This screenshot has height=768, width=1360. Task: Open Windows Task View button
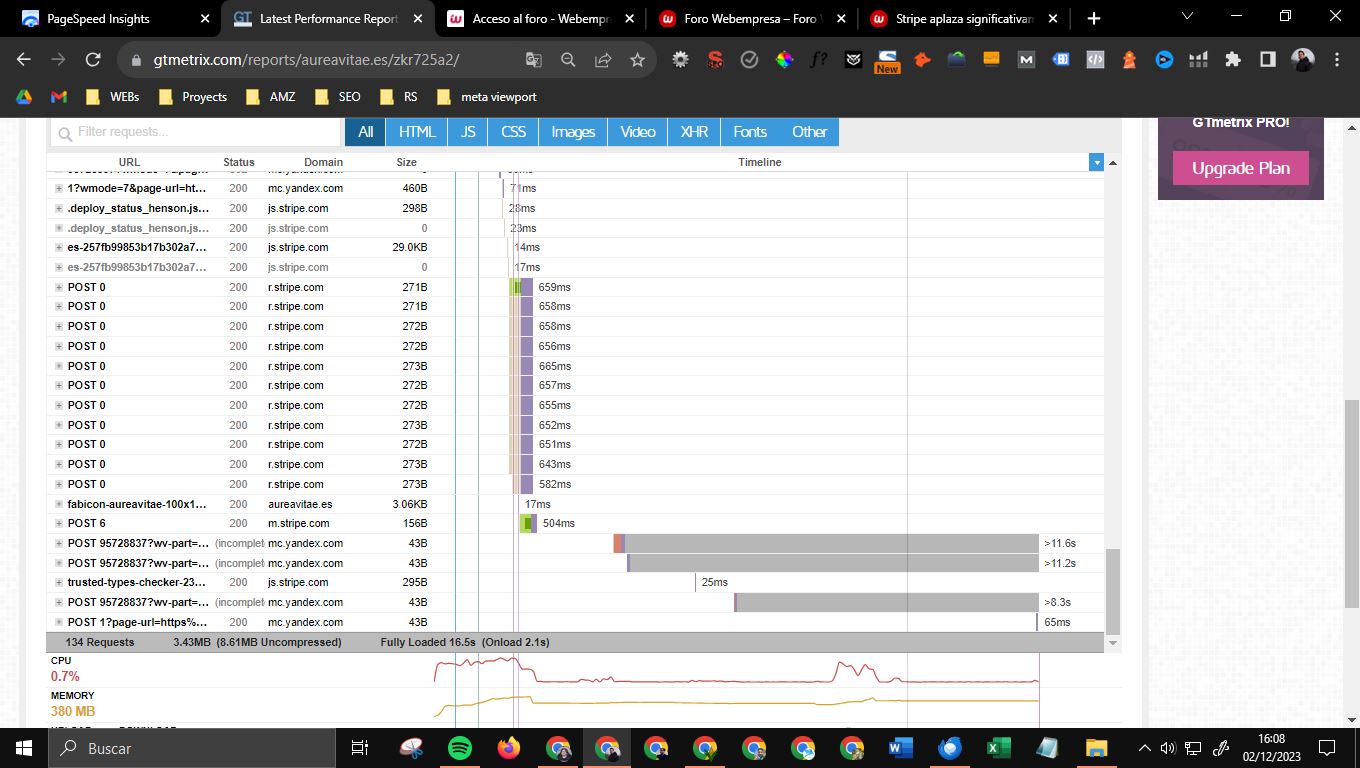[360, 747]
